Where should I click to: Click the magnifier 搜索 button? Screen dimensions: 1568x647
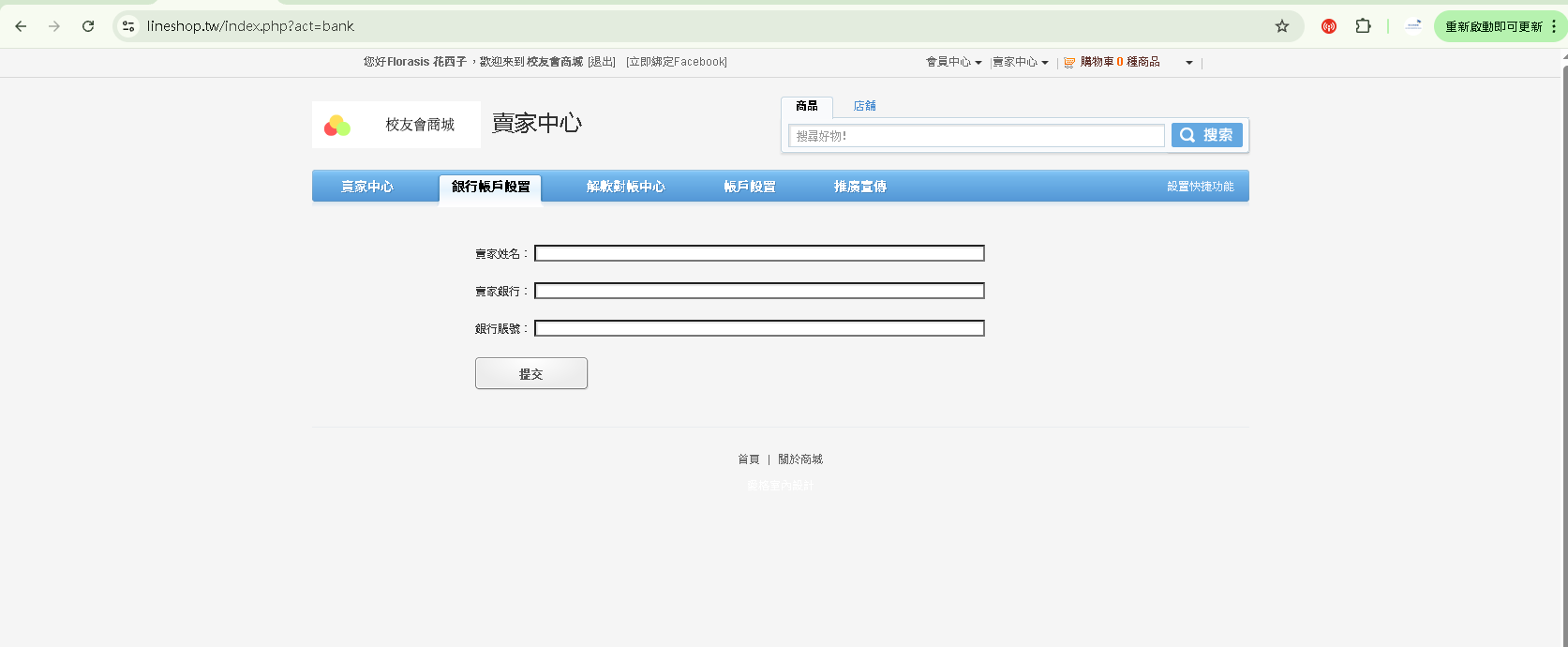coord(1207,135)
